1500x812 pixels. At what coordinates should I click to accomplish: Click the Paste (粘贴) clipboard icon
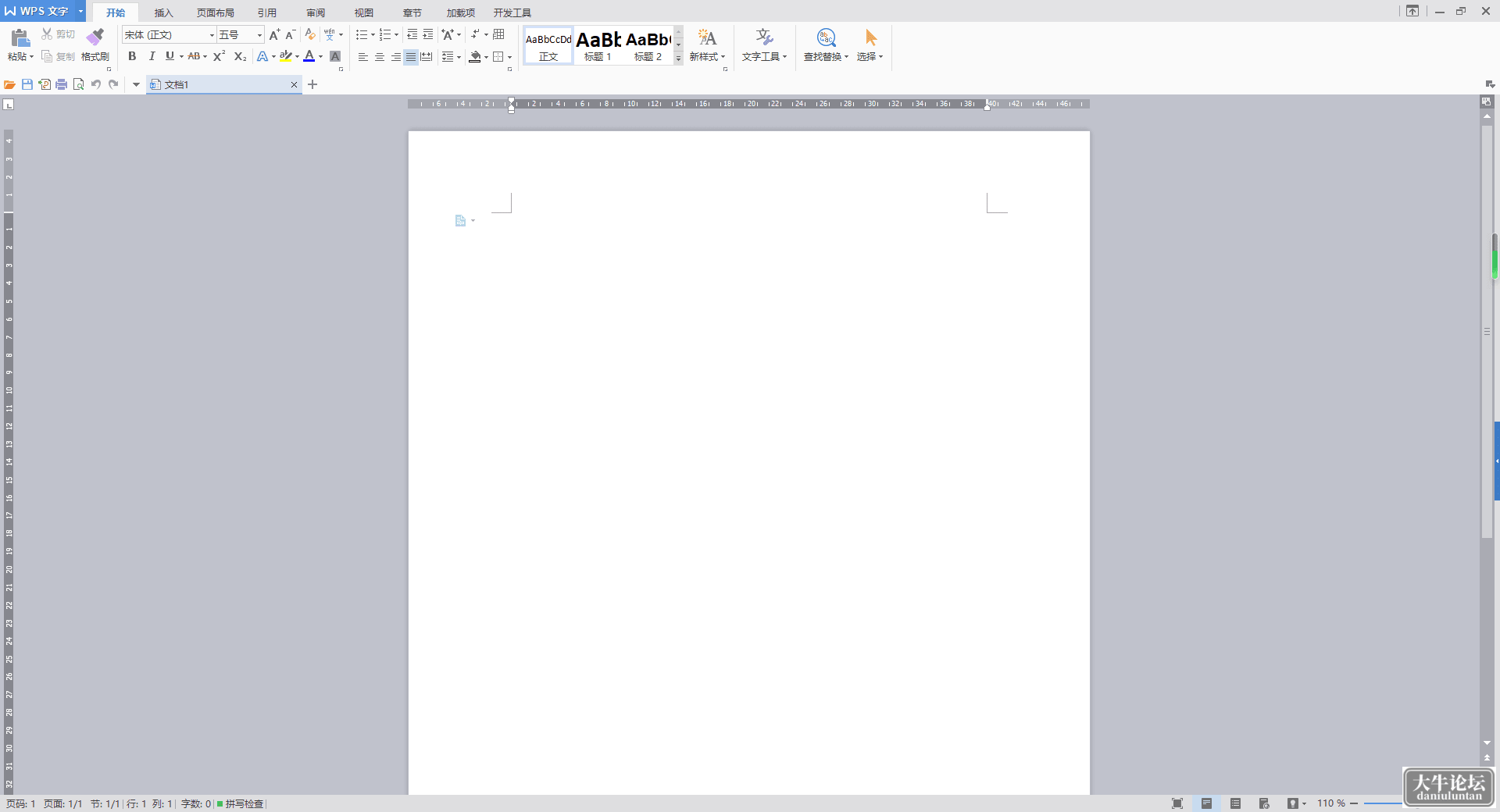[20, 37]
